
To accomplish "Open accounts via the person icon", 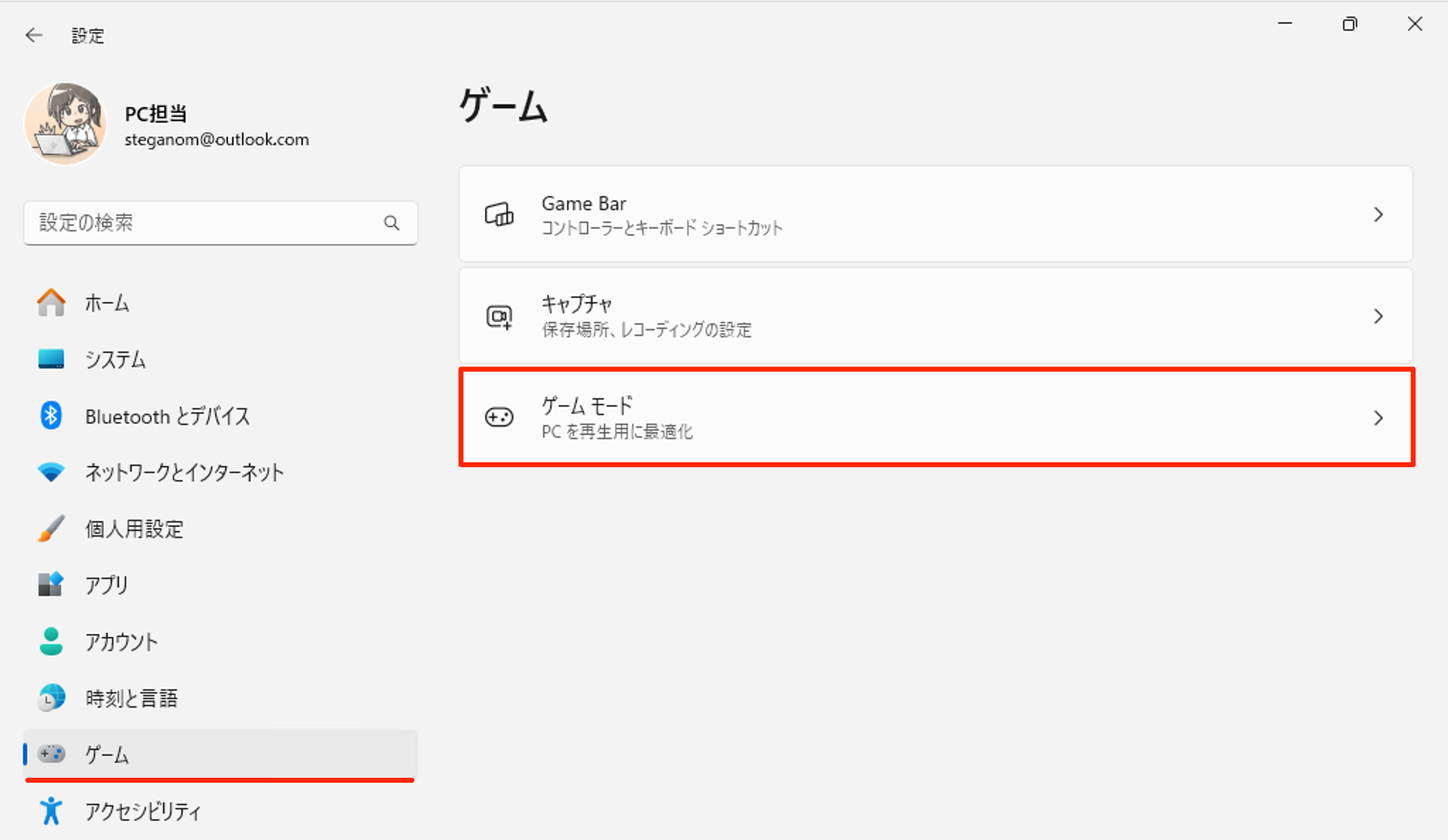I will click(50, 642).
